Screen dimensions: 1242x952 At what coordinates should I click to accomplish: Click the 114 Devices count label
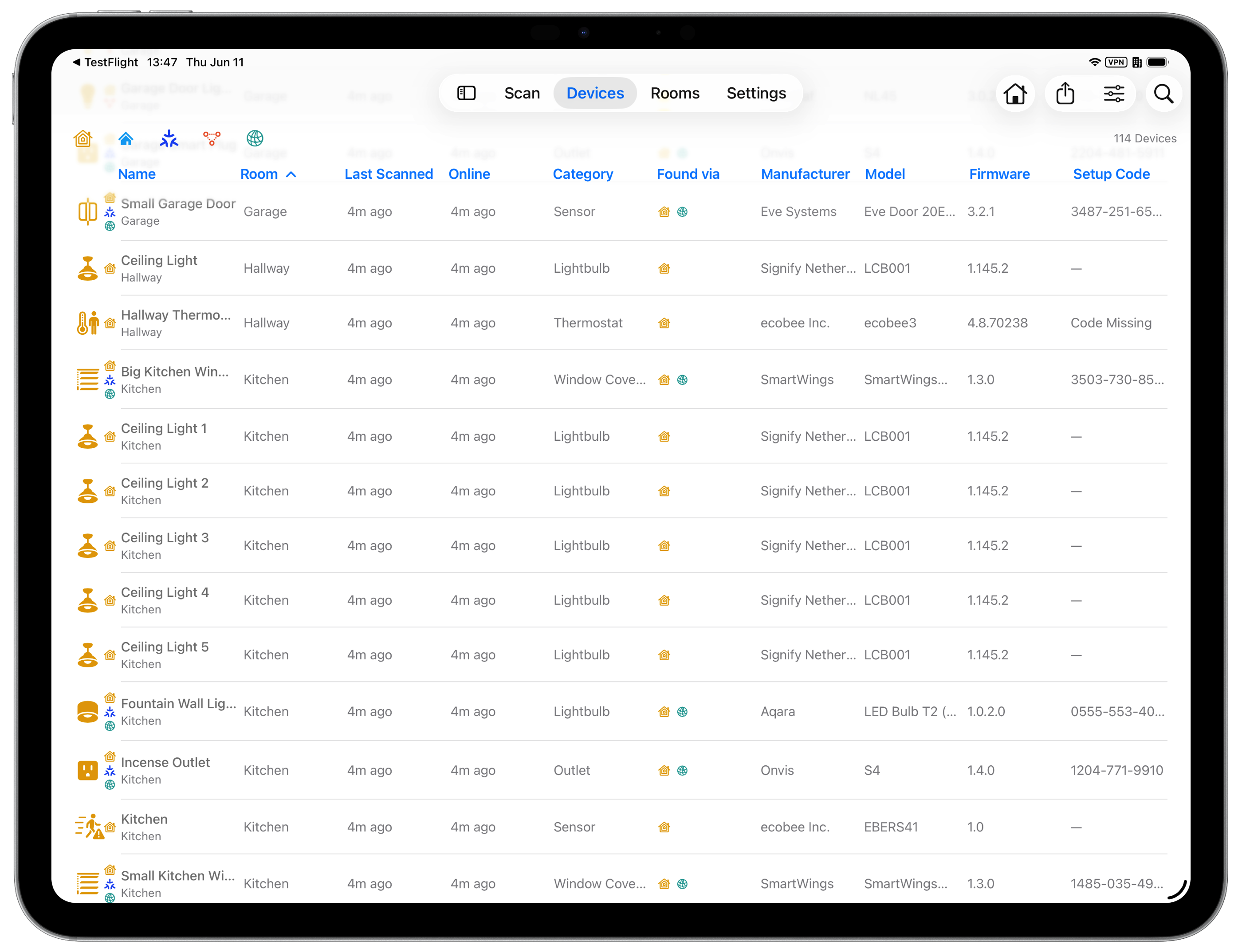(x=1144, y=138)
